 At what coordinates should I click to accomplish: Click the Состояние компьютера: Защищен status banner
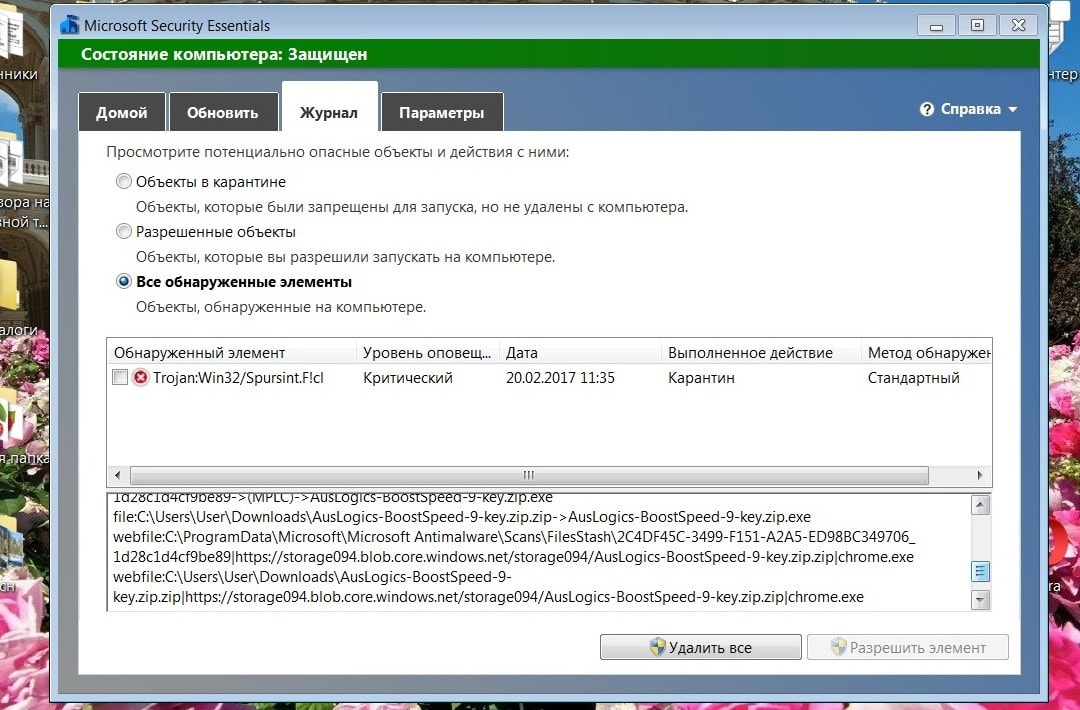click(x=548, y=54)
